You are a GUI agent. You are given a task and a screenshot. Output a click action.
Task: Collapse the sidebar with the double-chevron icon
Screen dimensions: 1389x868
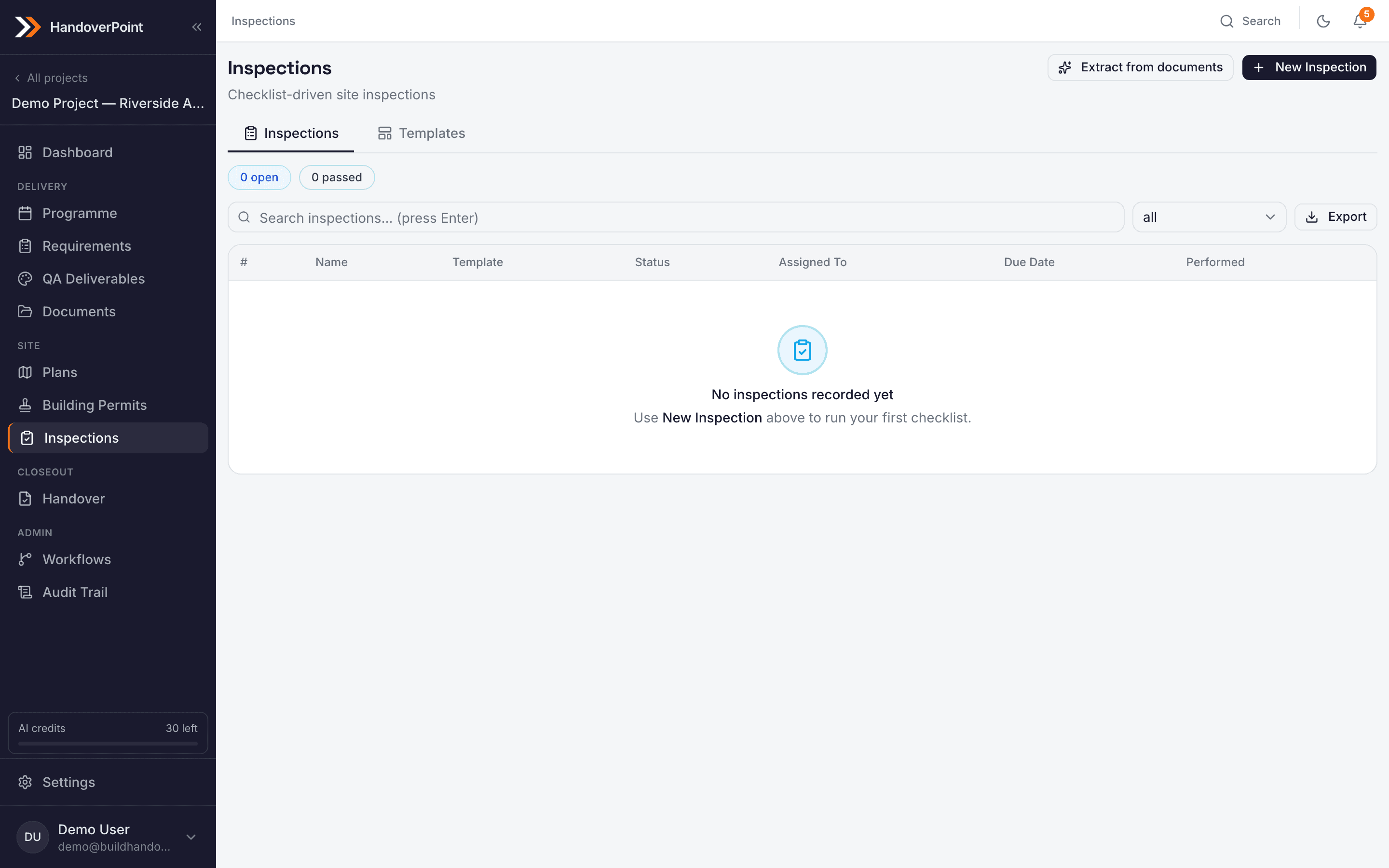coord(197,27)
